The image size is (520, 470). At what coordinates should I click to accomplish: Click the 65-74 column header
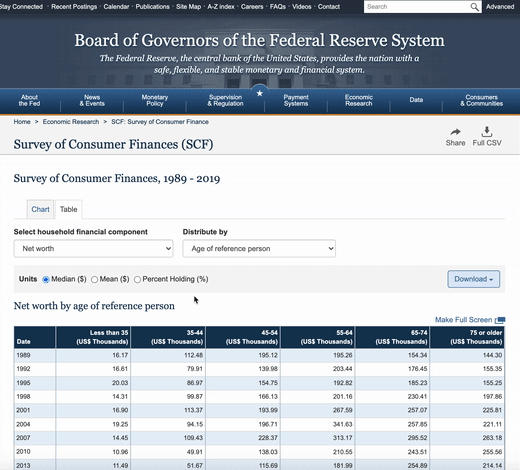click(392, 337)
